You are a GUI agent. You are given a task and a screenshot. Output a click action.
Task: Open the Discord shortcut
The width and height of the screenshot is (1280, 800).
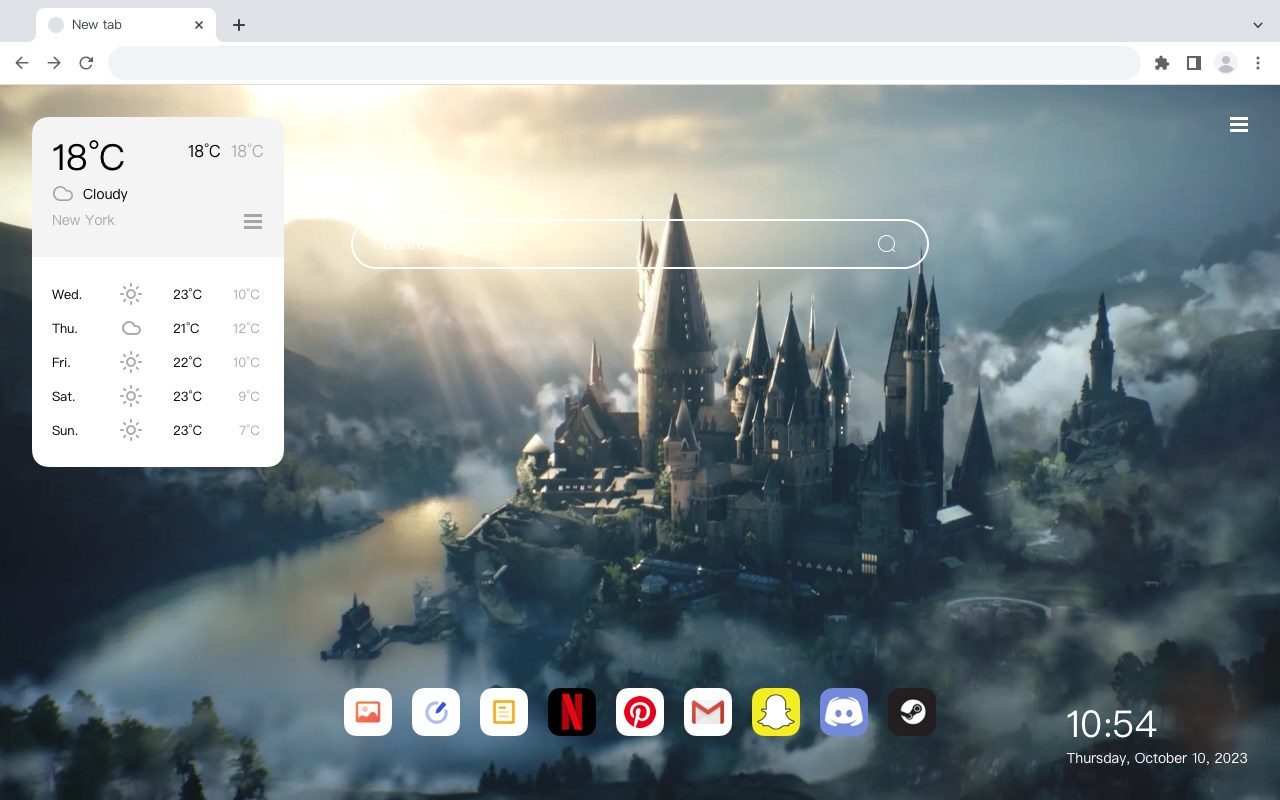pos(844,712)
